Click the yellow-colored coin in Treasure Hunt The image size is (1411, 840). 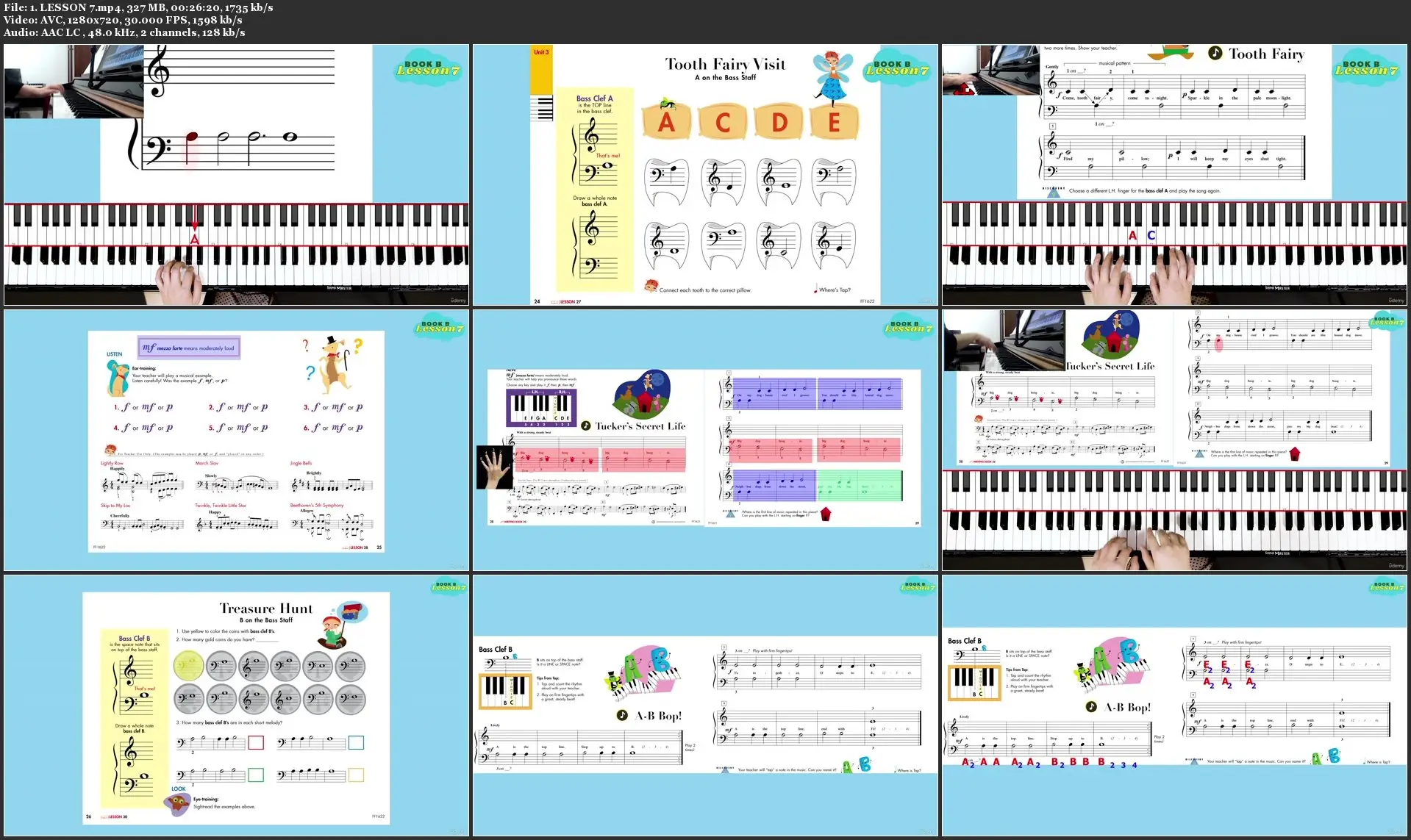click(189, 665)
